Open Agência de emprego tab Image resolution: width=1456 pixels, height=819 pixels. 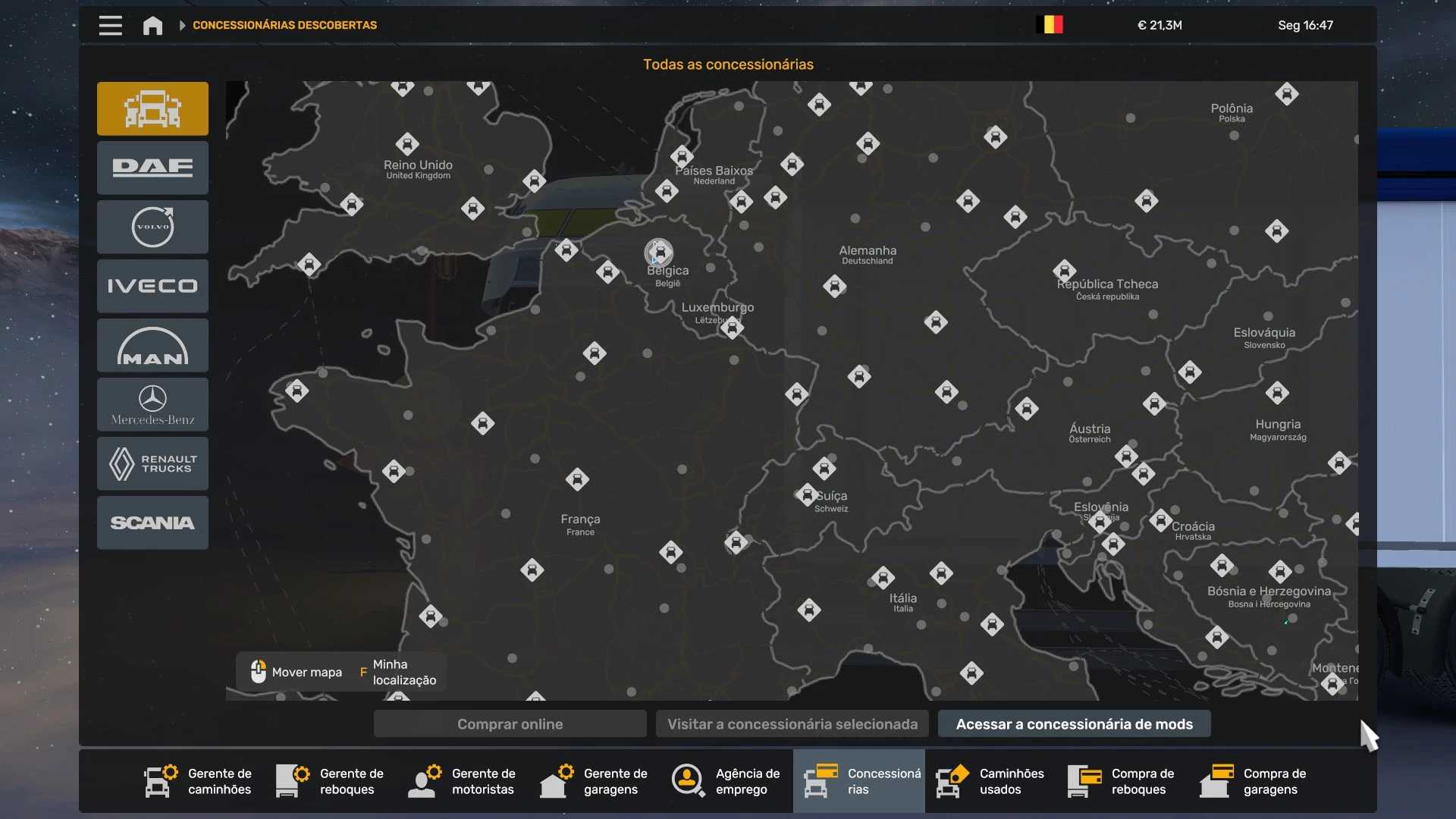(726, 781)
